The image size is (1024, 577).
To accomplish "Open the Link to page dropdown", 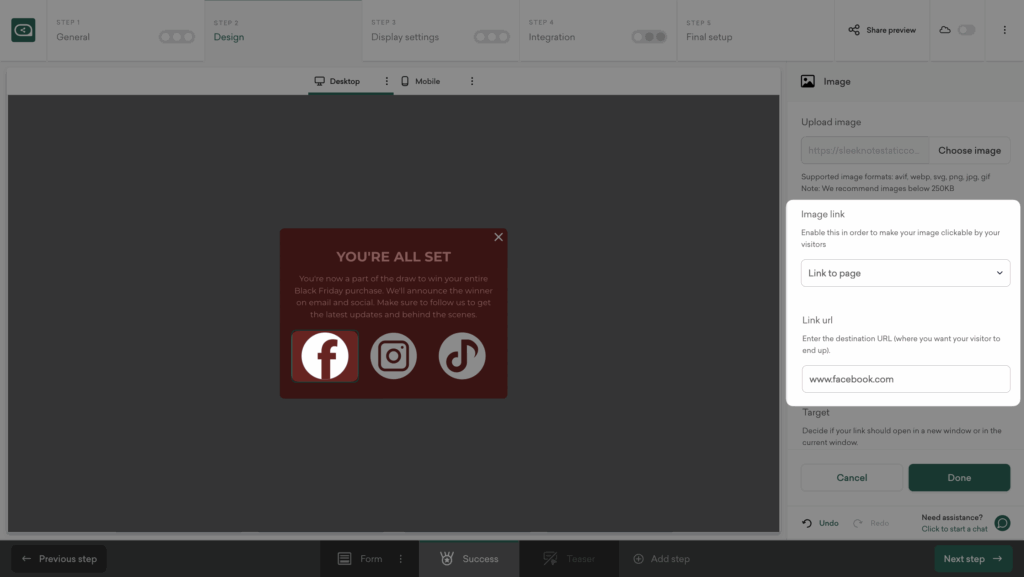I will point(905,273).
